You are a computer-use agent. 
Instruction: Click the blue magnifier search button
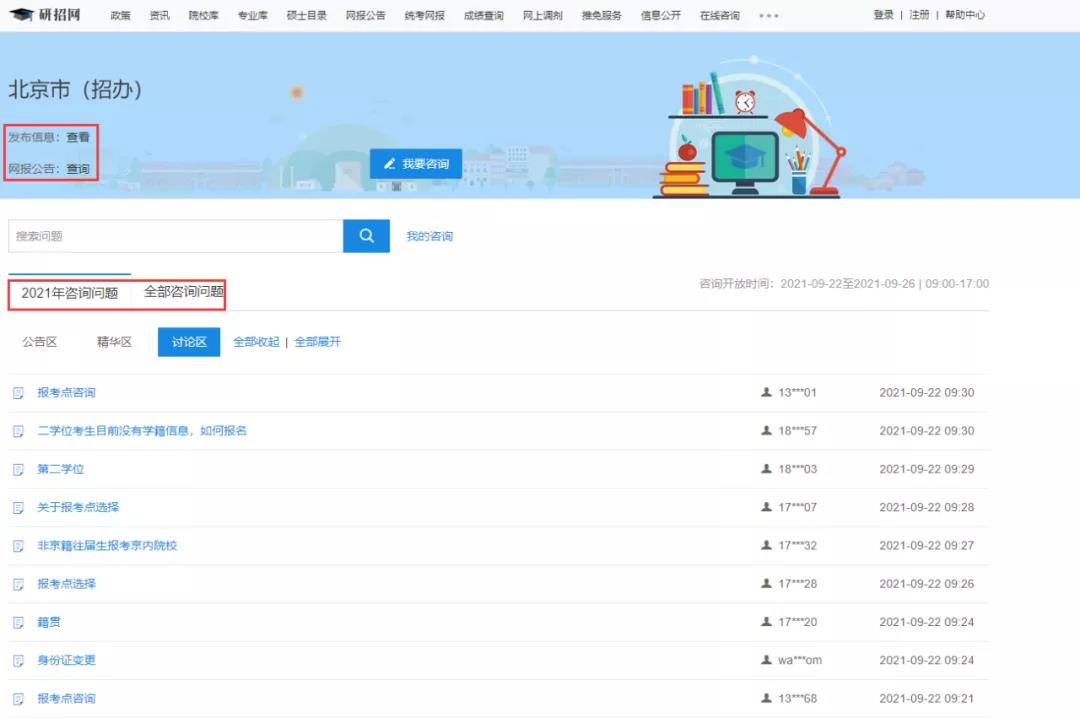366,236
